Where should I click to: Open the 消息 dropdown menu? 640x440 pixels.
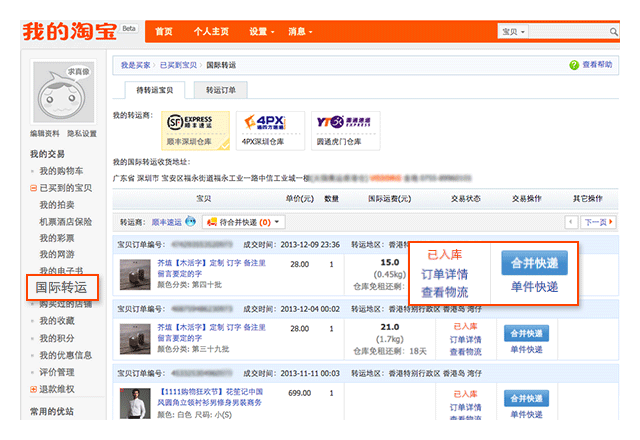(x=300, y=31)
